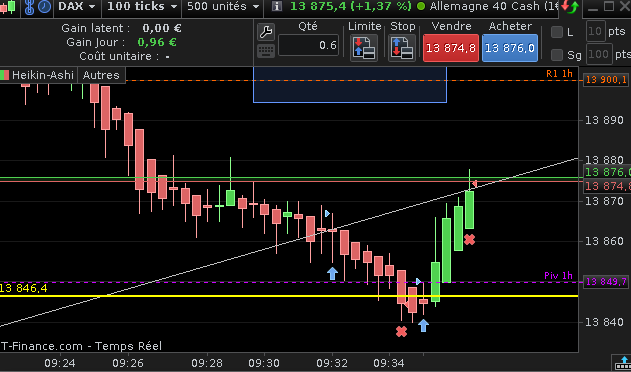Click the candlestick chart style icon
This screenshot has width=631, height=372.
[x=8, y=6]
